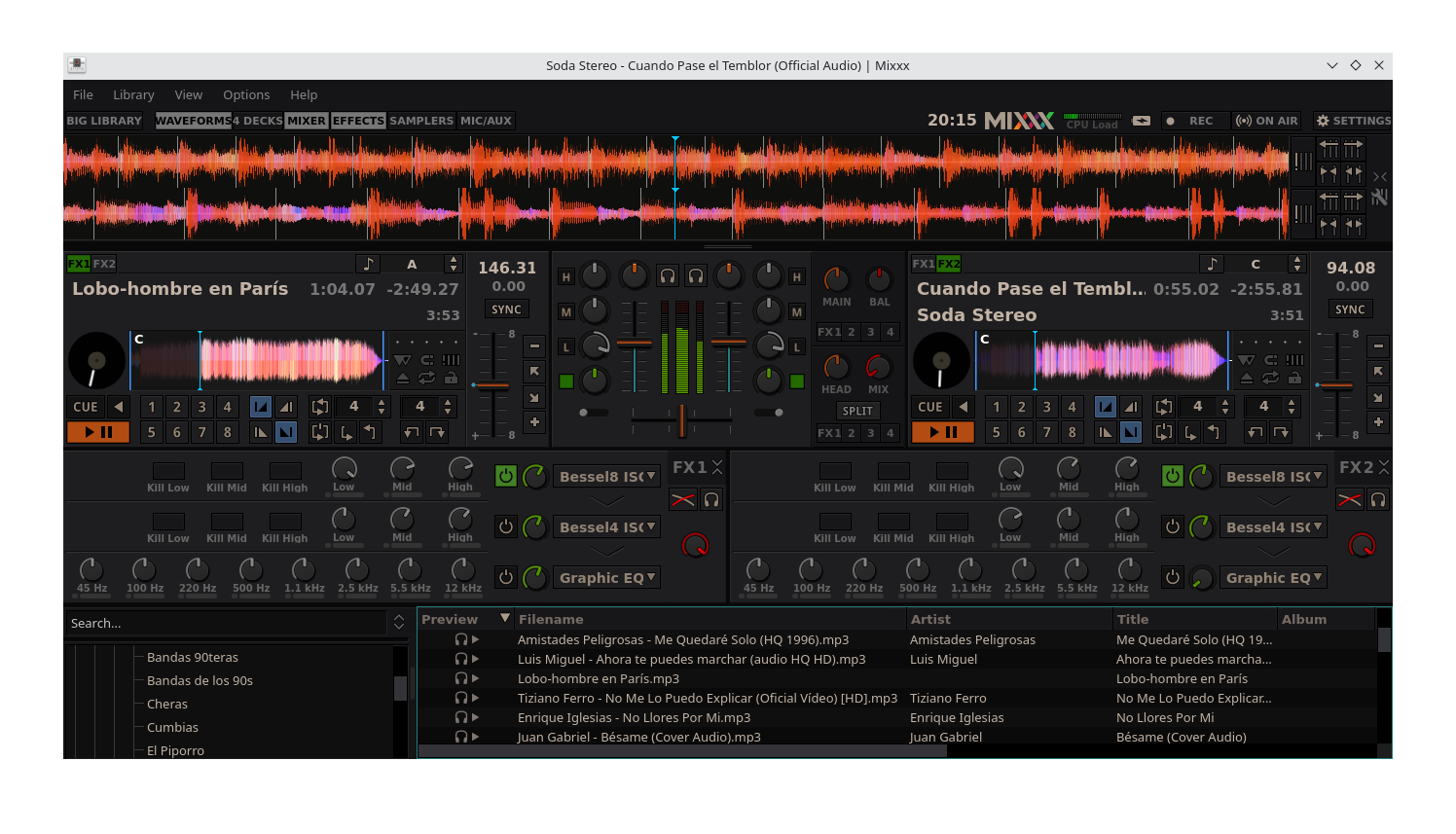Toggle FX1 headphone routing icon
This screenshot has width=1456, height=834.
tap(711, 499)
